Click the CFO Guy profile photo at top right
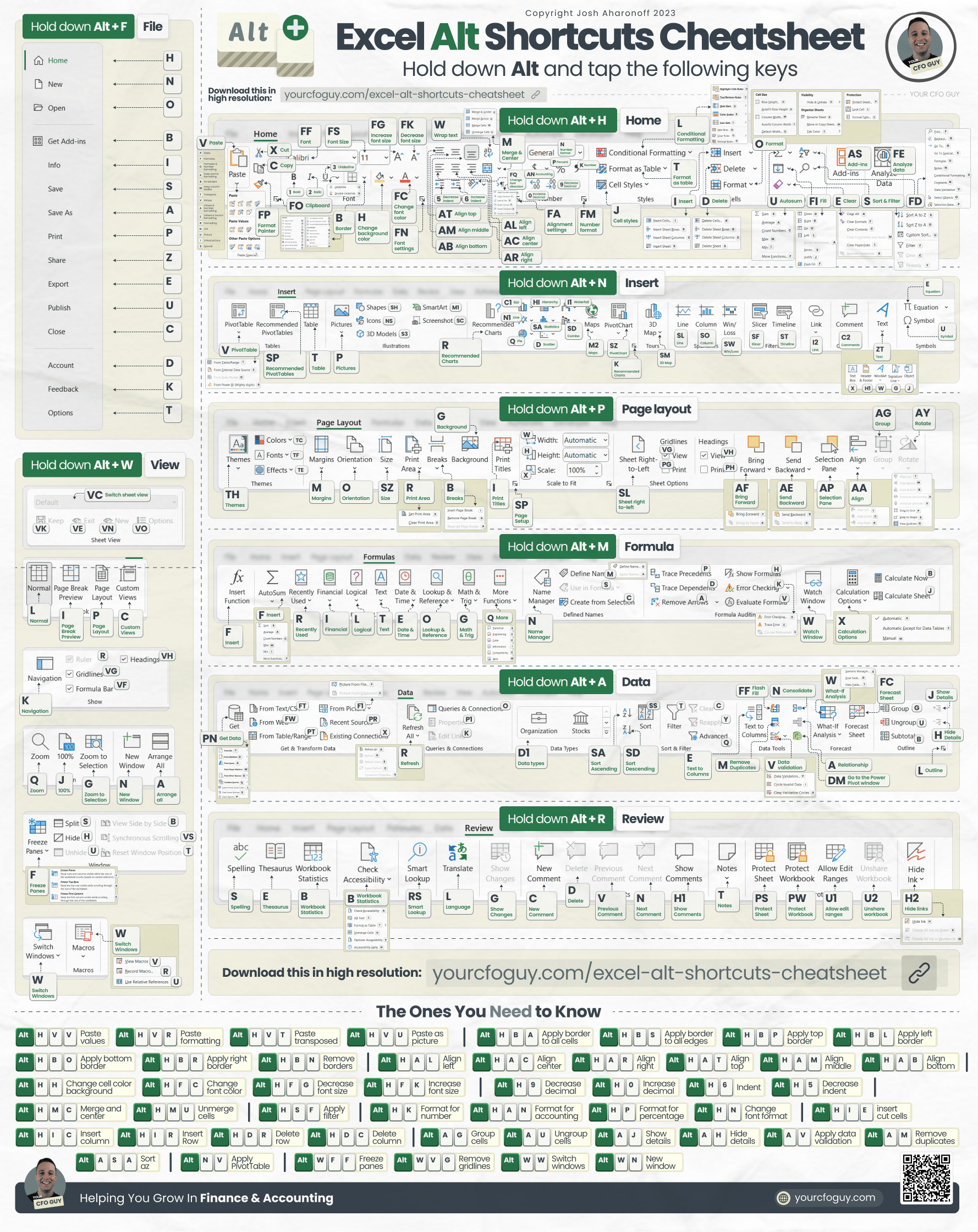 920,47
